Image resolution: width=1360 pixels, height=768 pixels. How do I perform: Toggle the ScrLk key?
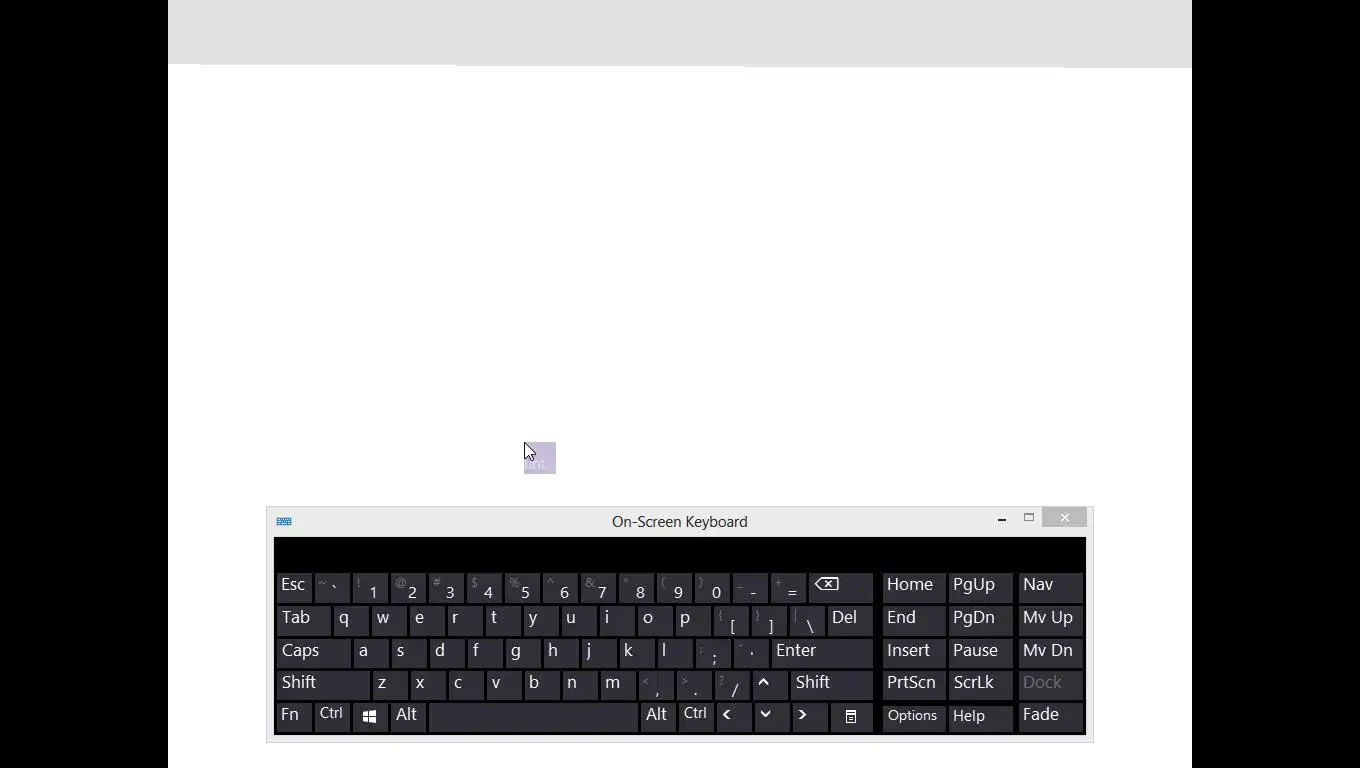coord(980,684)
